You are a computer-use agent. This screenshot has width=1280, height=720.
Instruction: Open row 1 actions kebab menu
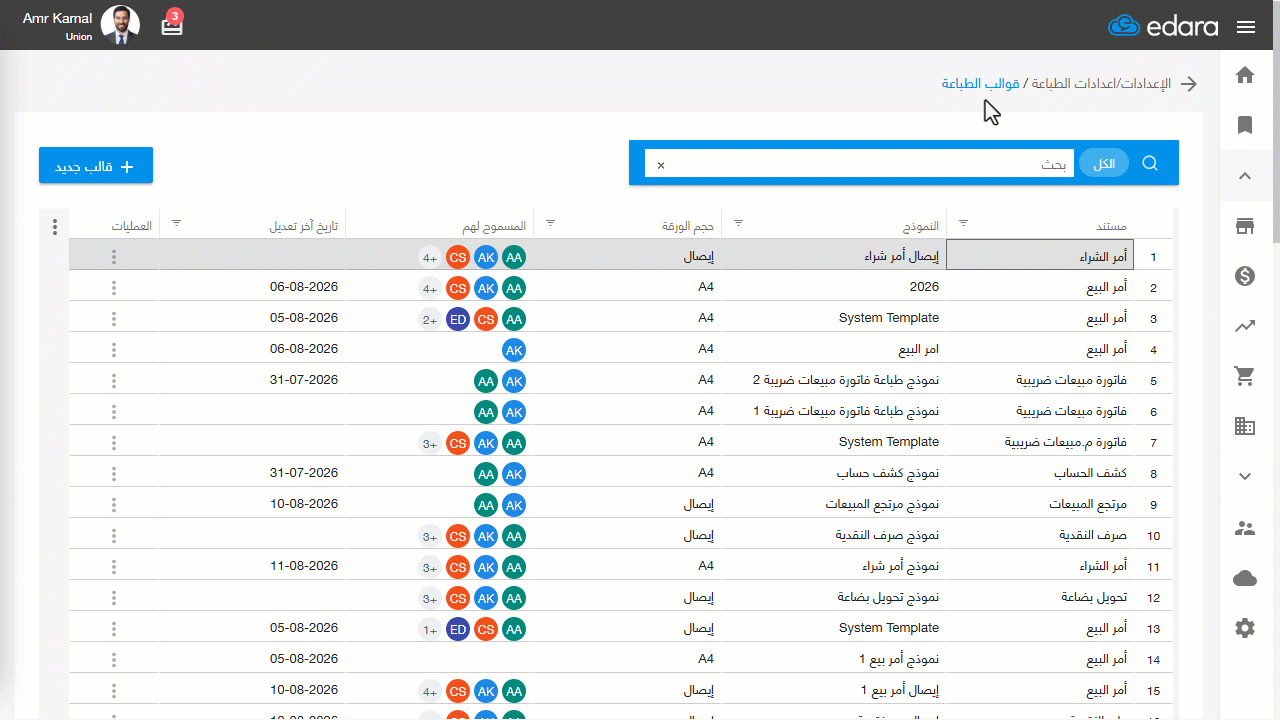tap(114, 257)
